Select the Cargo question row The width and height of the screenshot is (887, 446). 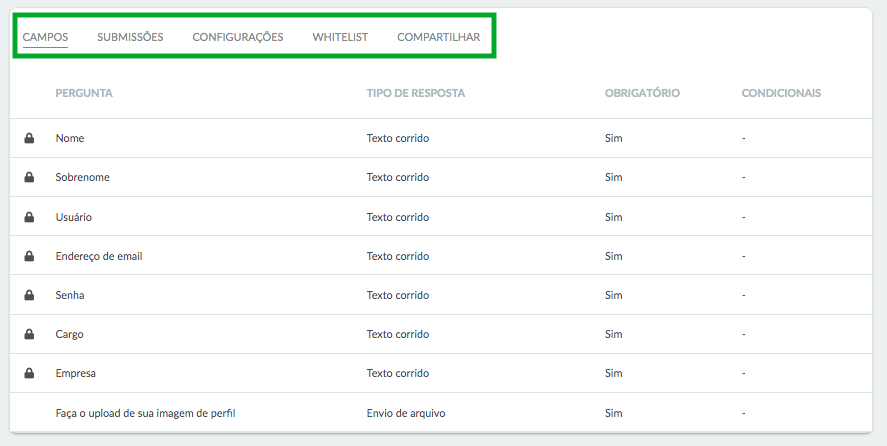click(x=441, y=334)
